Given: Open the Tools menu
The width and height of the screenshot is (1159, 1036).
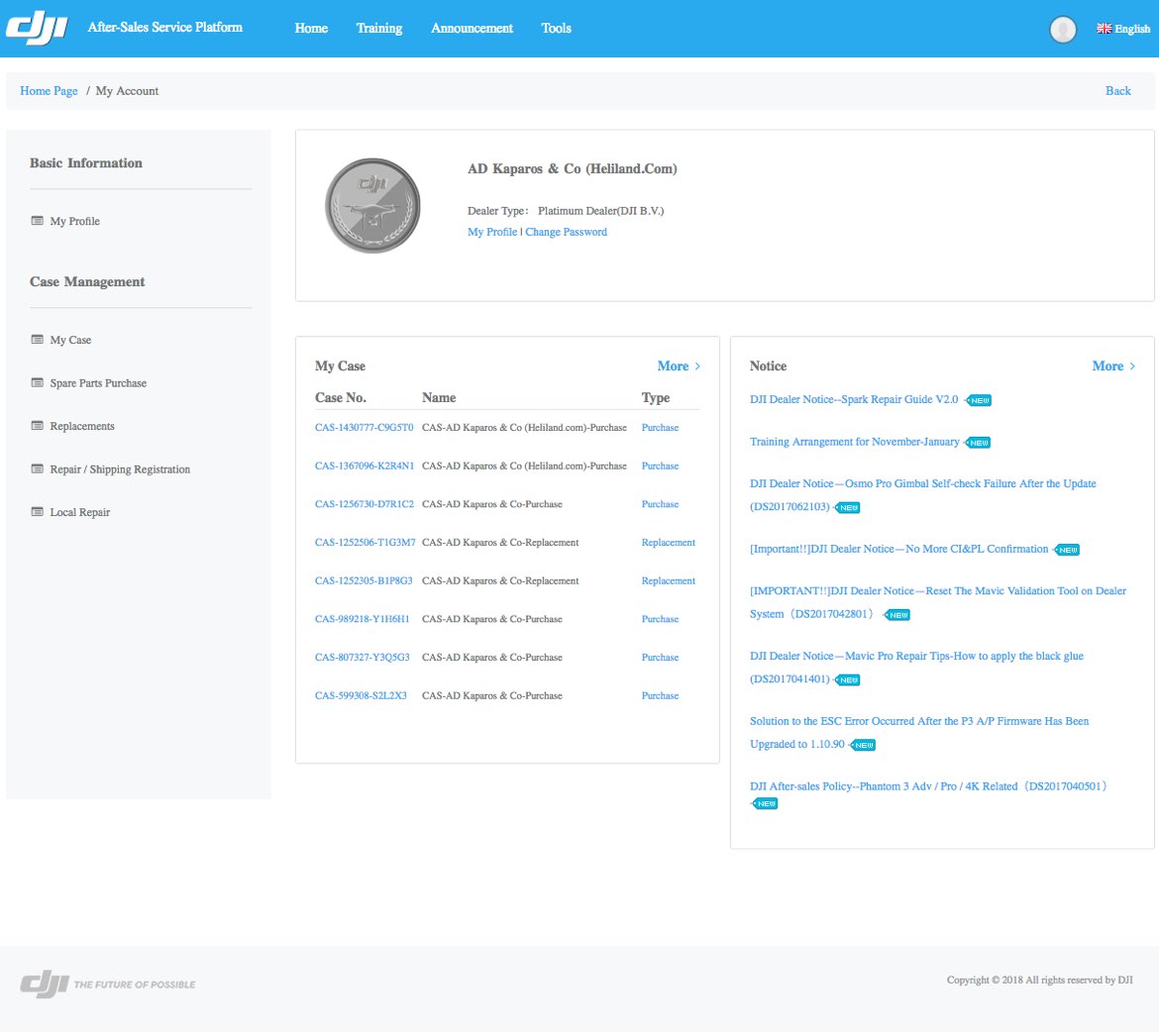Looking at the screenshot, I should 556,29.
